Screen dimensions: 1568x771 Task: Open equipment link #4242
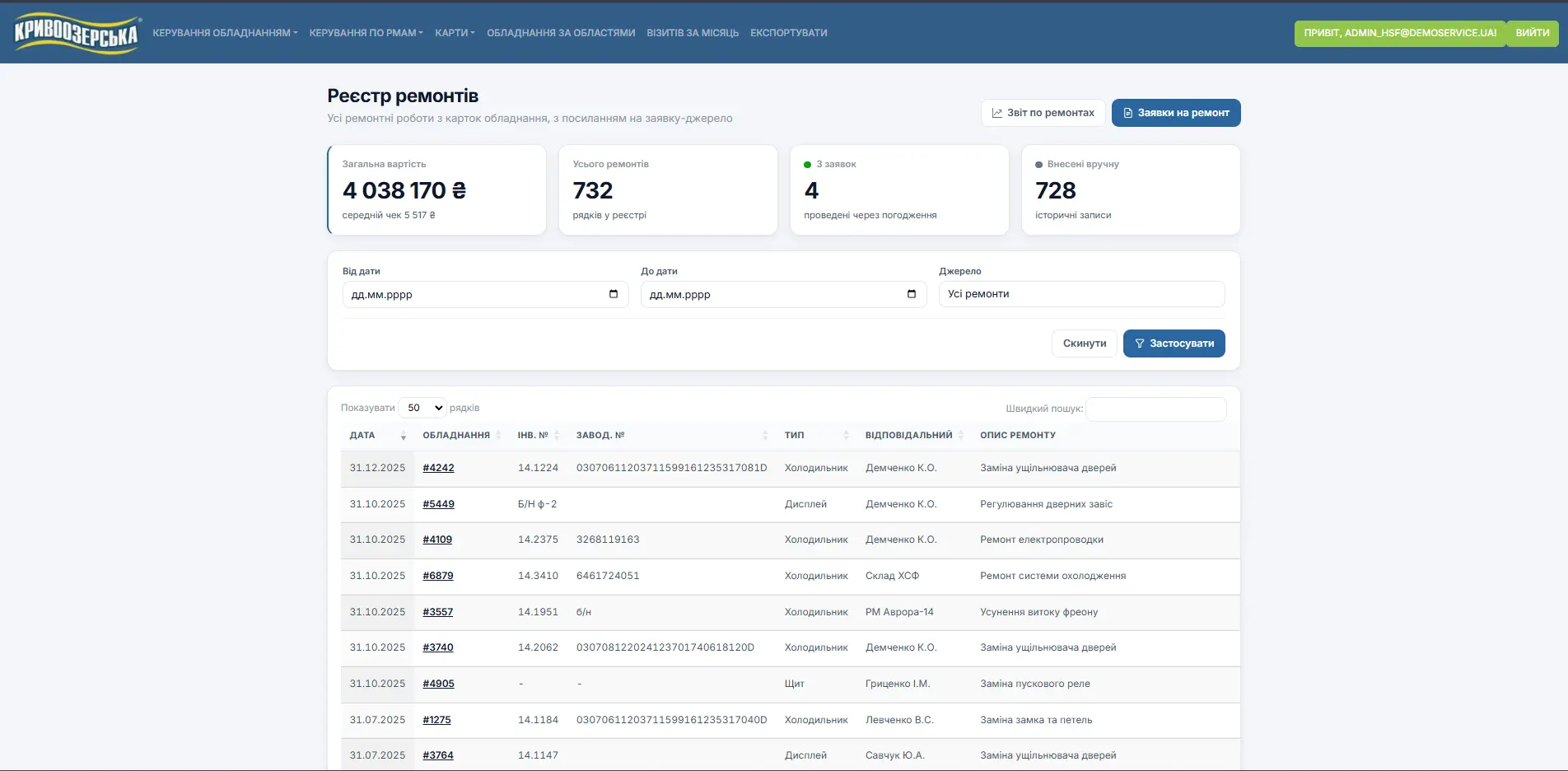point(438,468)
